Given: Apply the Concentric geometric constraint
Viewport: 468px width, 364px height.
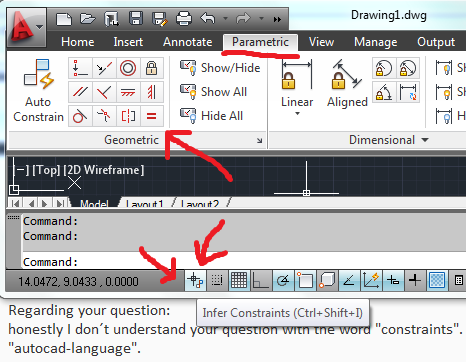Looking at the screenshot, I should point(128,68).
